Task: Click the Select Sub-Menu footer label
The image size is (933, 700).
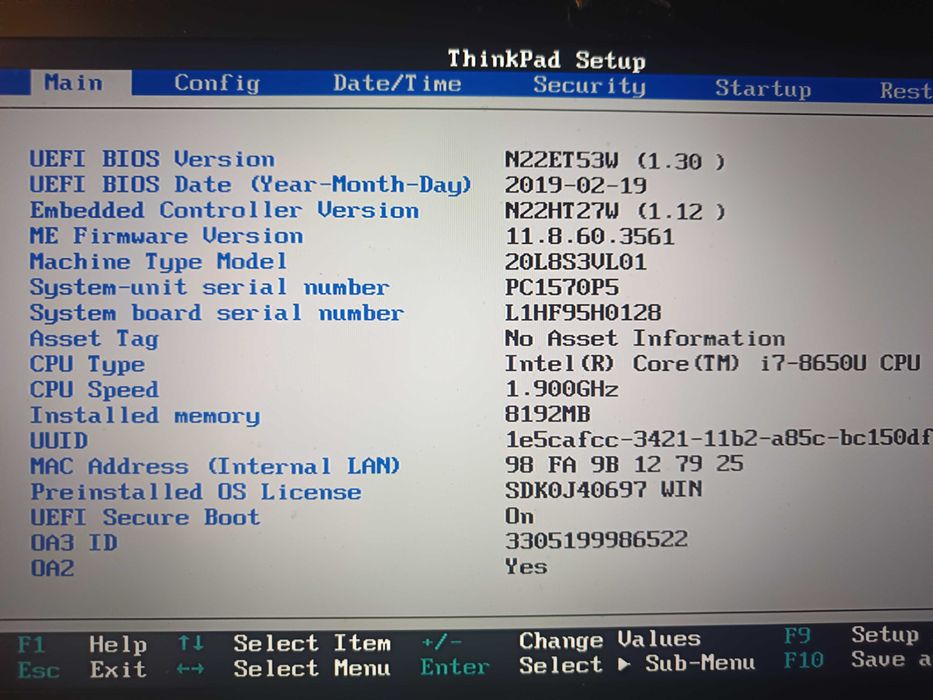Action: 637,664
